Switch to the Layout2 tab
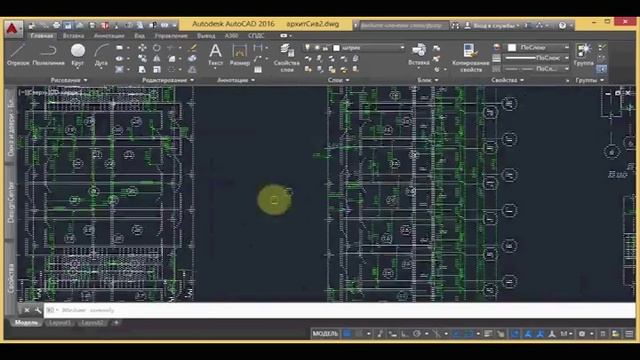This screenshot has width=640, height=360. point(92,323)
